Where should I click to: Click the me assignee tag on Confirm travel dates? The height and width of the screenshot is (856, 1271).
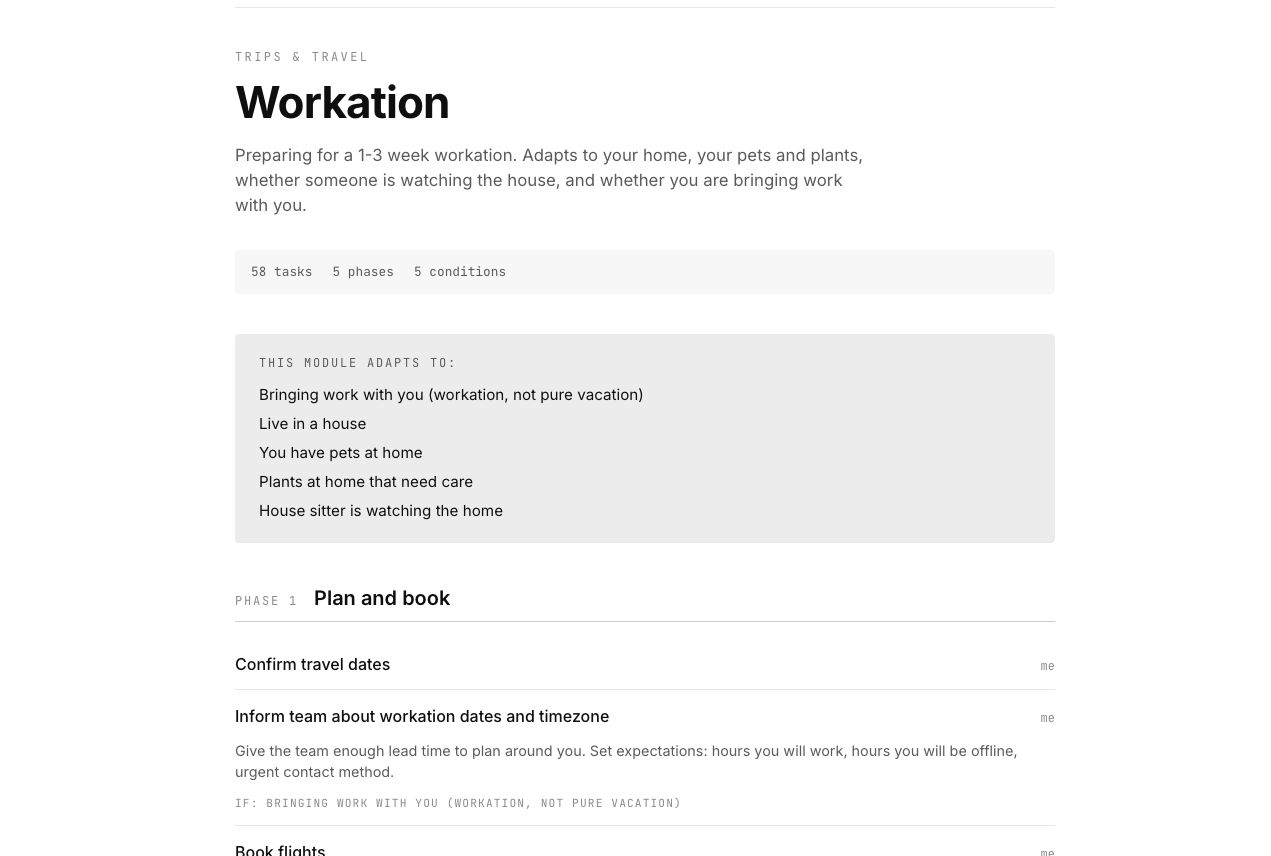[1047, 666]
